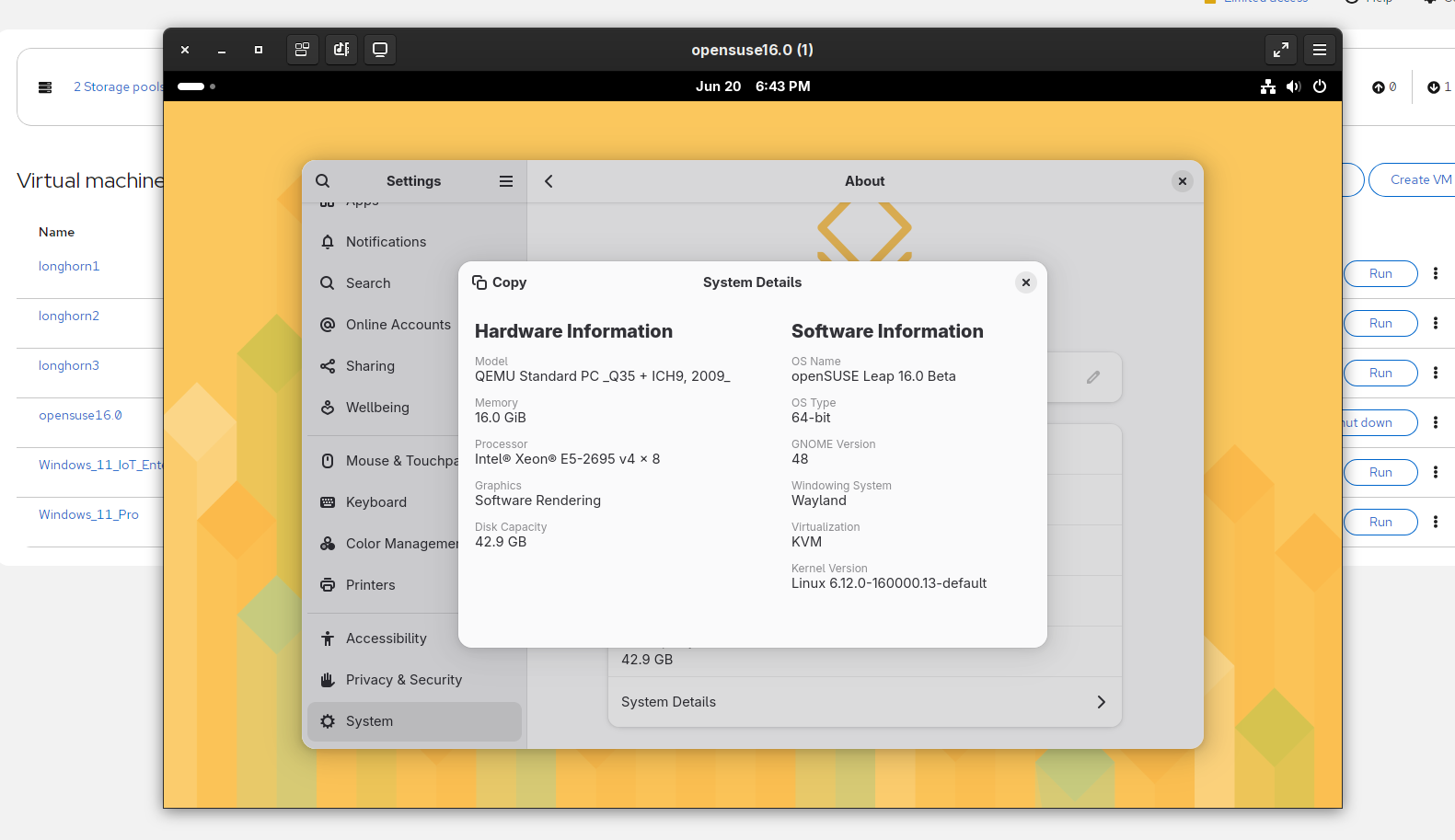The image size is (1455, 840).
Task: Open the kebab menu for longhorn2 row
Action: point(1436,323)
